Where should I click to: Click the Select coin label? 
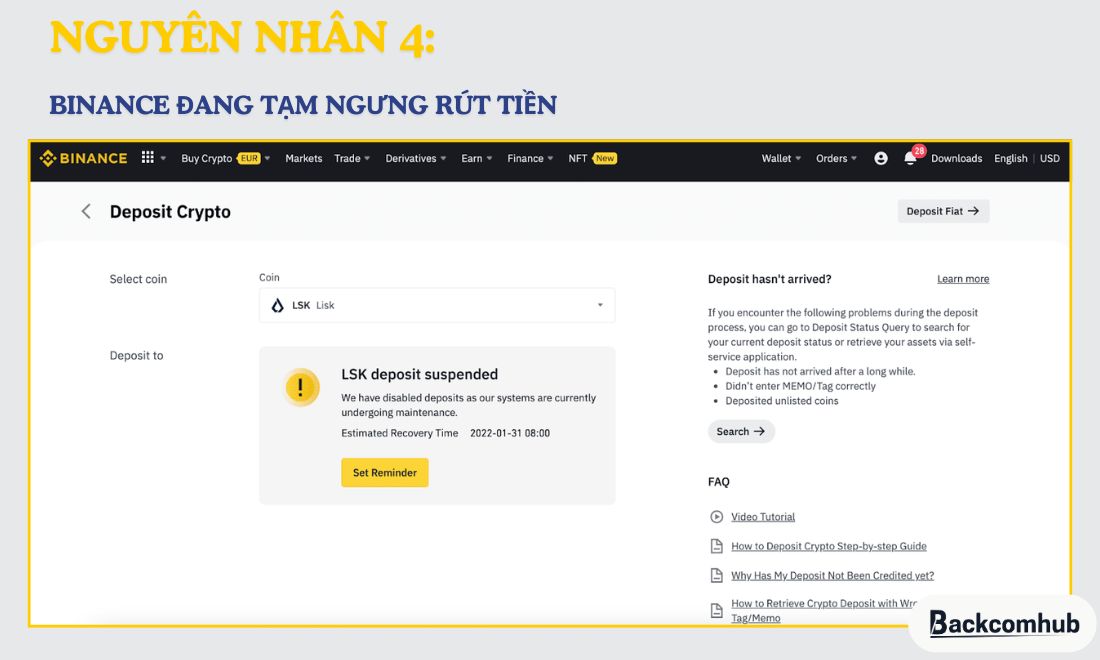138,279
